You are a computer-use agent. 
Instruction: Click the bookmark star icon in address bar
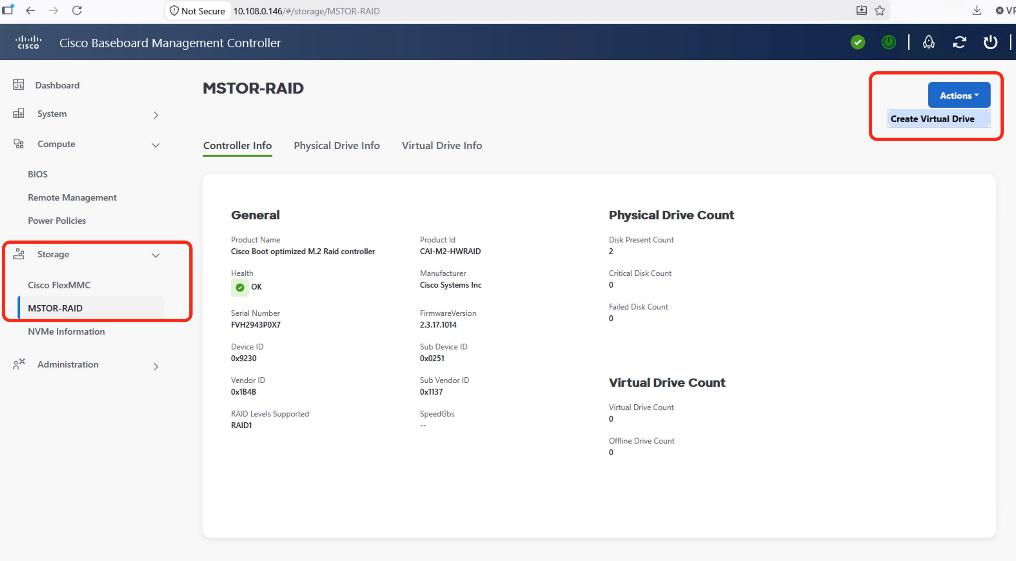tap(879, 10)
